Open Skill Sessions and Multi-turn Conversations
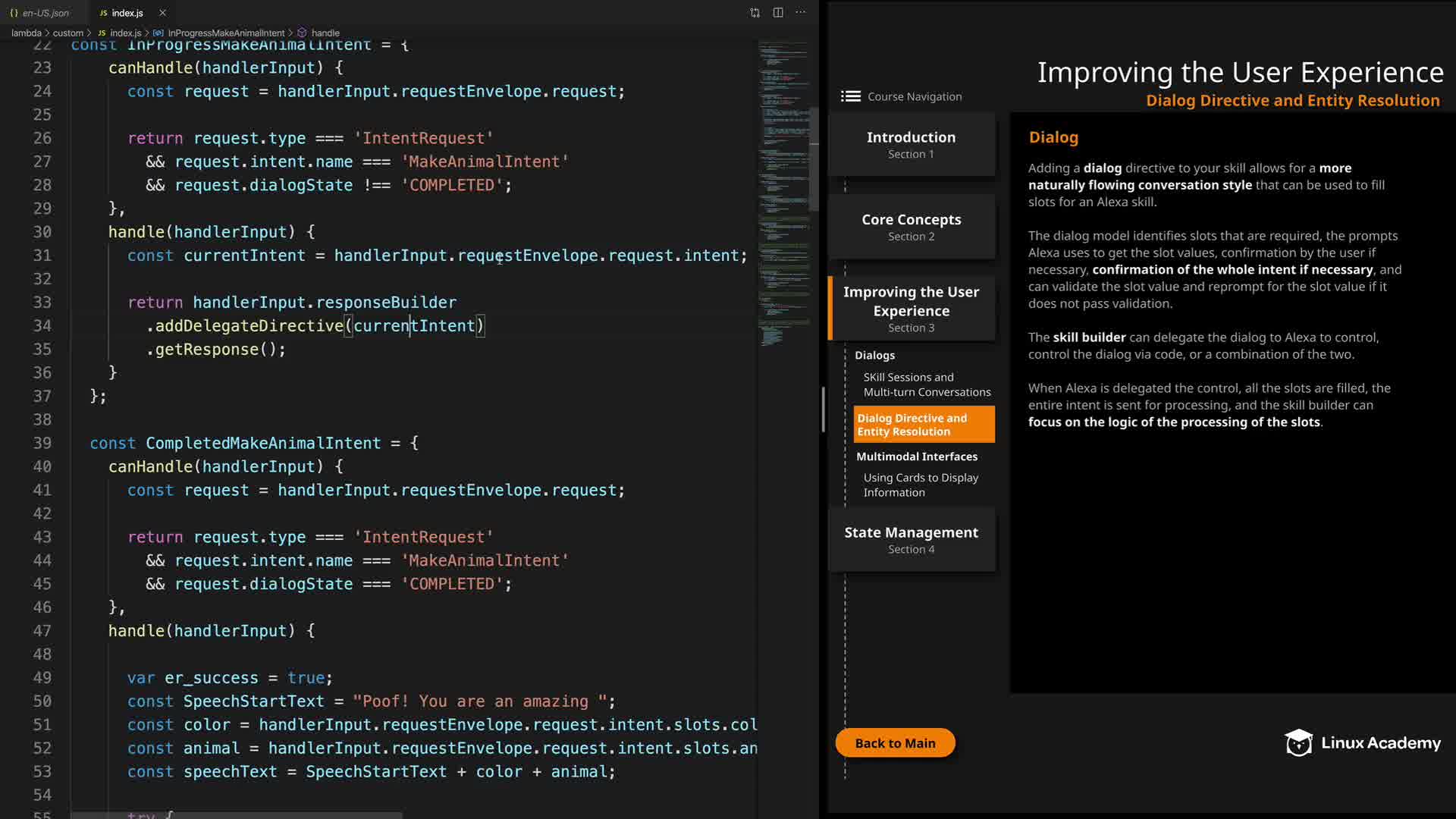 tap(926, 384)
